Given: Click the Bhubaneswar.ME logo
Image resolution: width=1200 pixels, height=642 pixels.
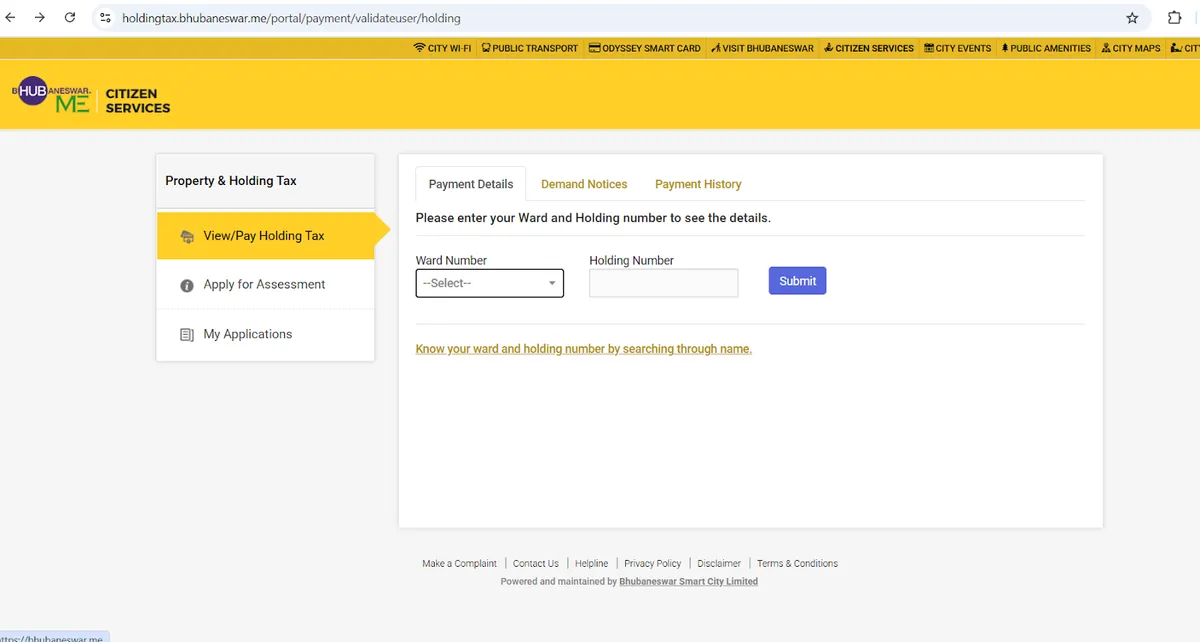Looking at the screenshot, I should coord(52,95).
